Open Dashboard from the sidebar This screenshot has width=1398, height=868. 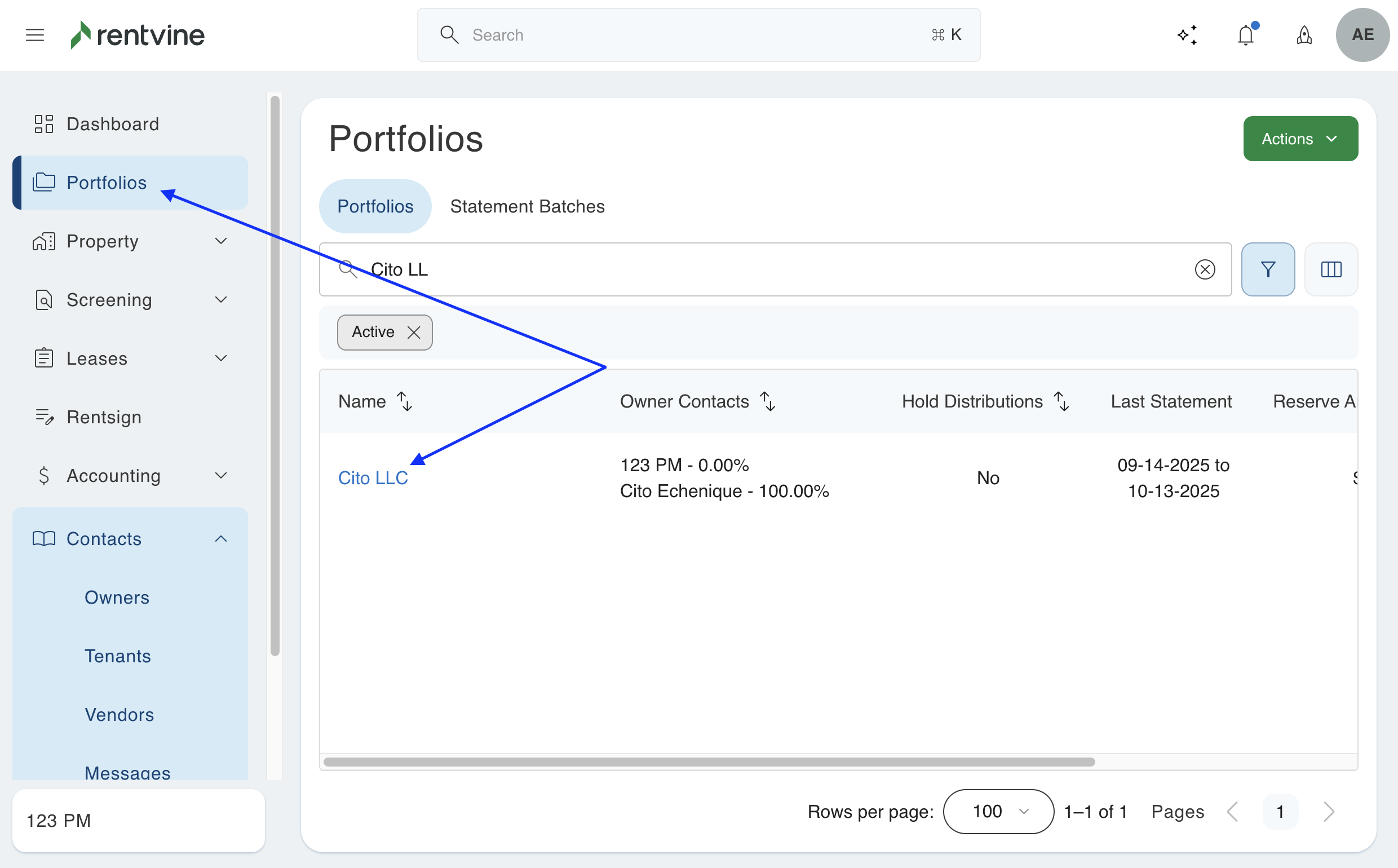coord(113,124)
